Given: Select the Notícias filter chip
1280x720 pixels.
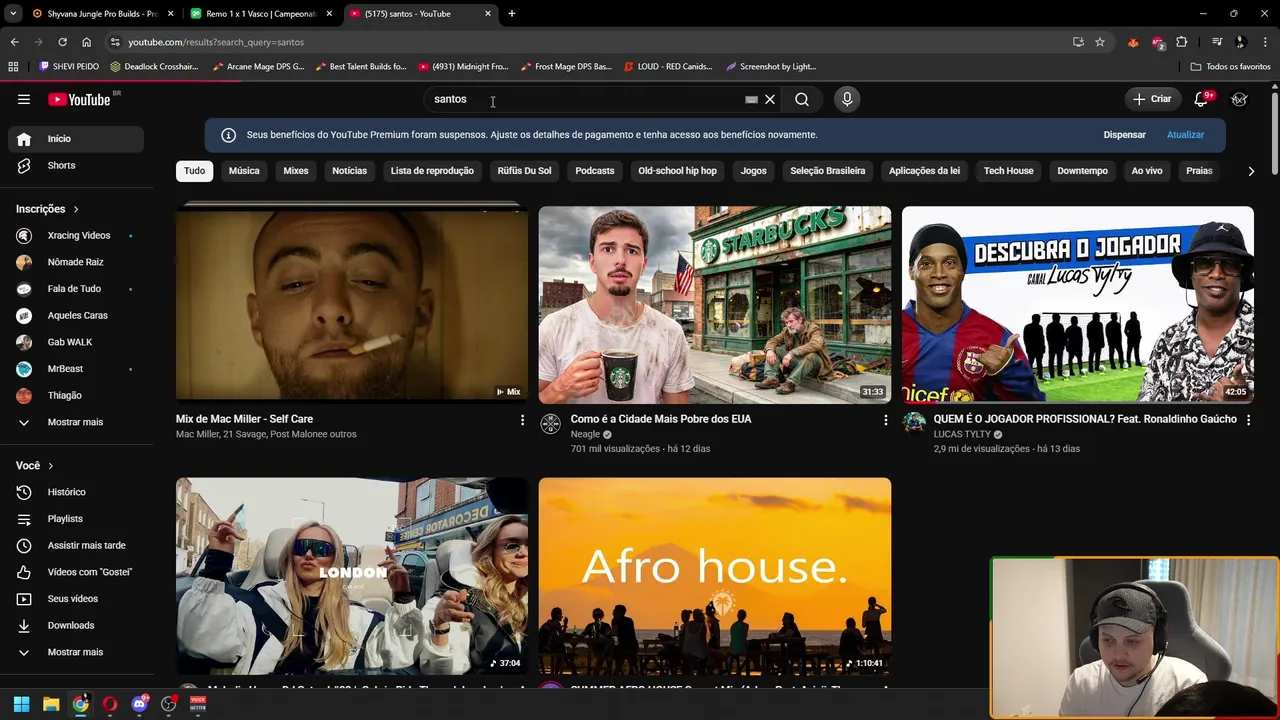Looking at the screenshot, I should (x=349, y=171).
